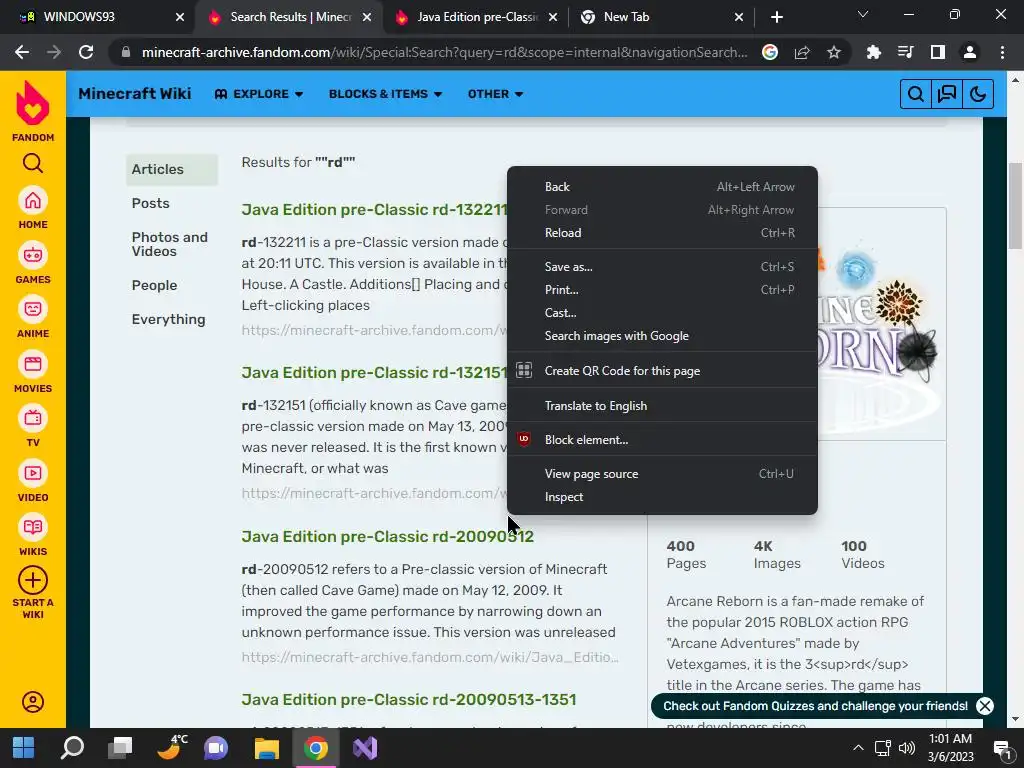Choose Inspect in context menu

662,497
